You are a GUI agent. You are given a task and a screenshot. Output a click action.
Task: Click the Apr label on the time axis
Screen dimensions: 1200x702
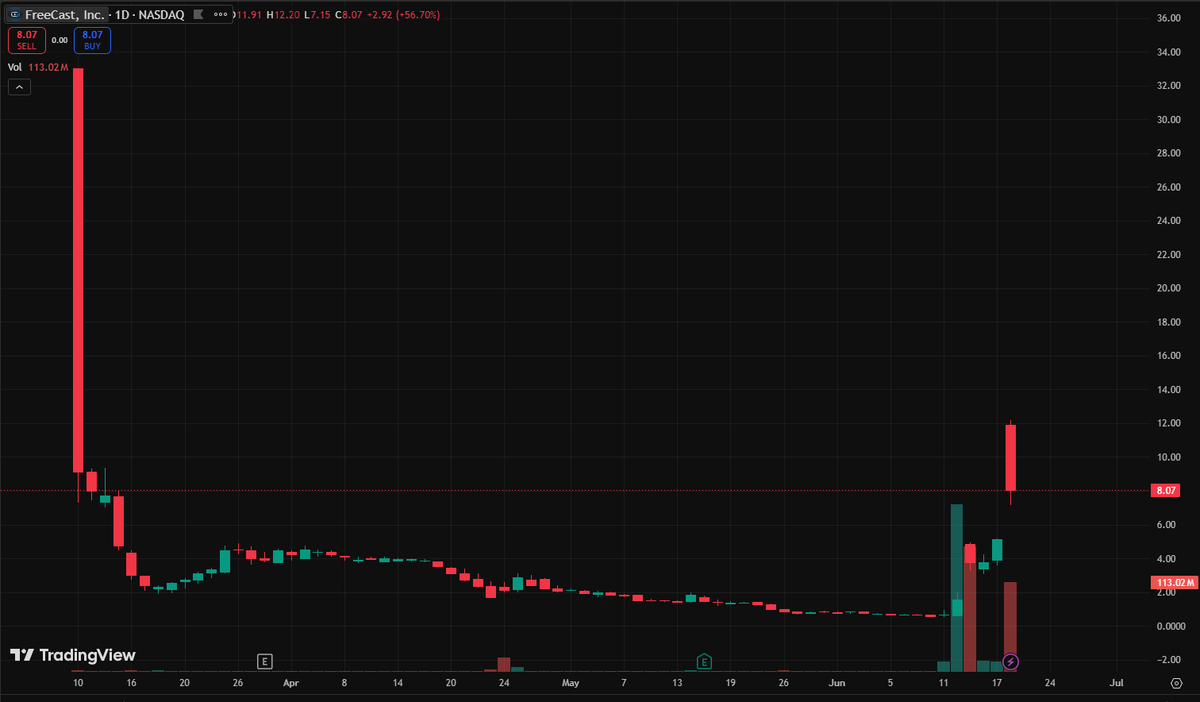(x=291, y=682)
